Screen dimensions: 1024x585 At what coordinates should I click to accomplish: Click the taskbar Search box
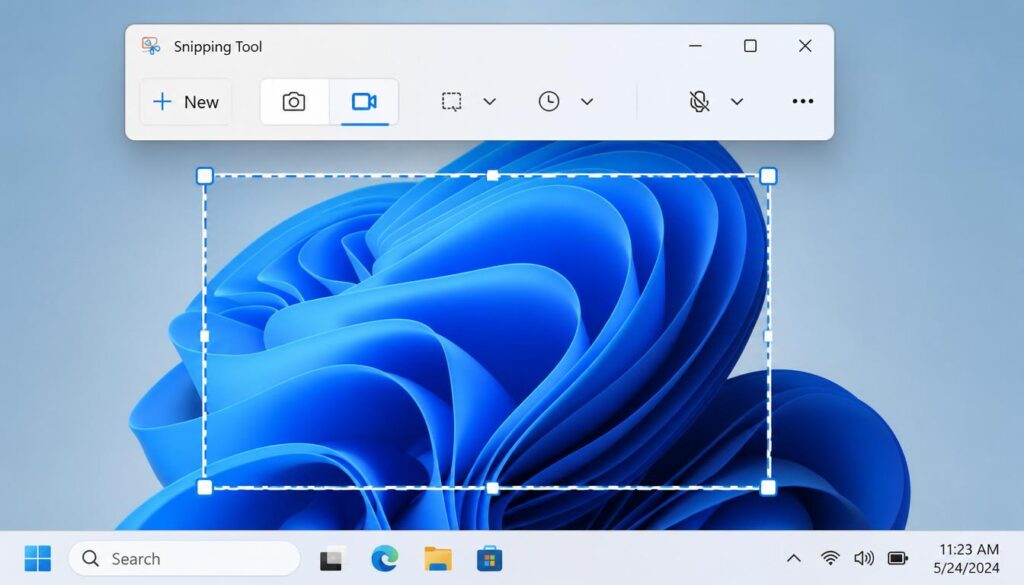tap(184, 559)
